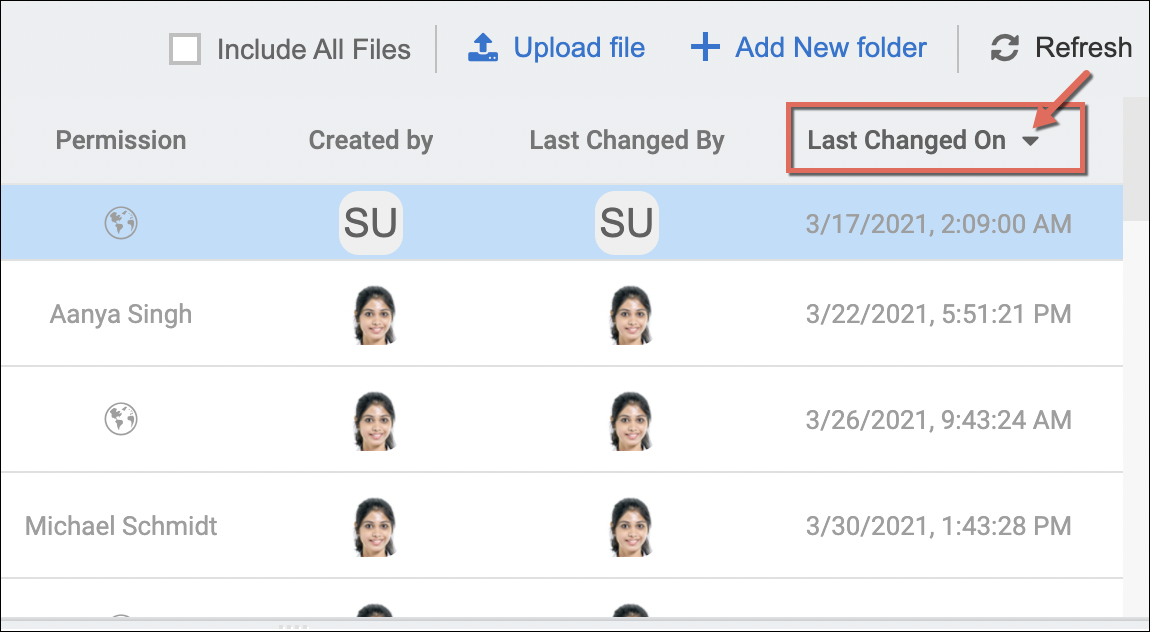1150x632 pixels.
Task: Select the 3/22/2021, 5:51:21 PM date cell
Action: point(938,315)
